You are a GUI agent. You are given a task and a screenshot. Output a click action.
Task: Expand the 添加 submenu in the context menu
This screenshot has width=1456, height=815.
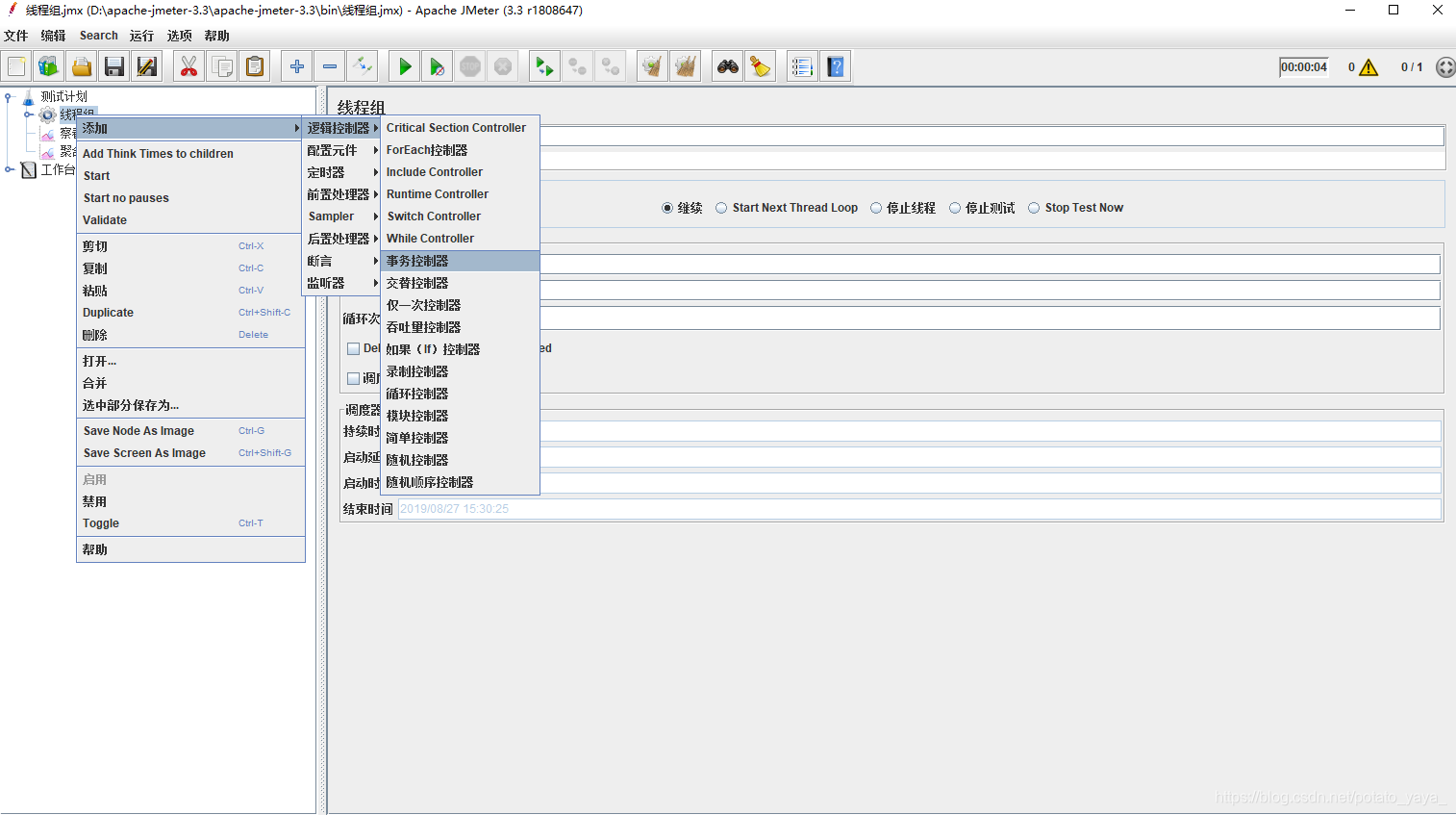point(189,128)
